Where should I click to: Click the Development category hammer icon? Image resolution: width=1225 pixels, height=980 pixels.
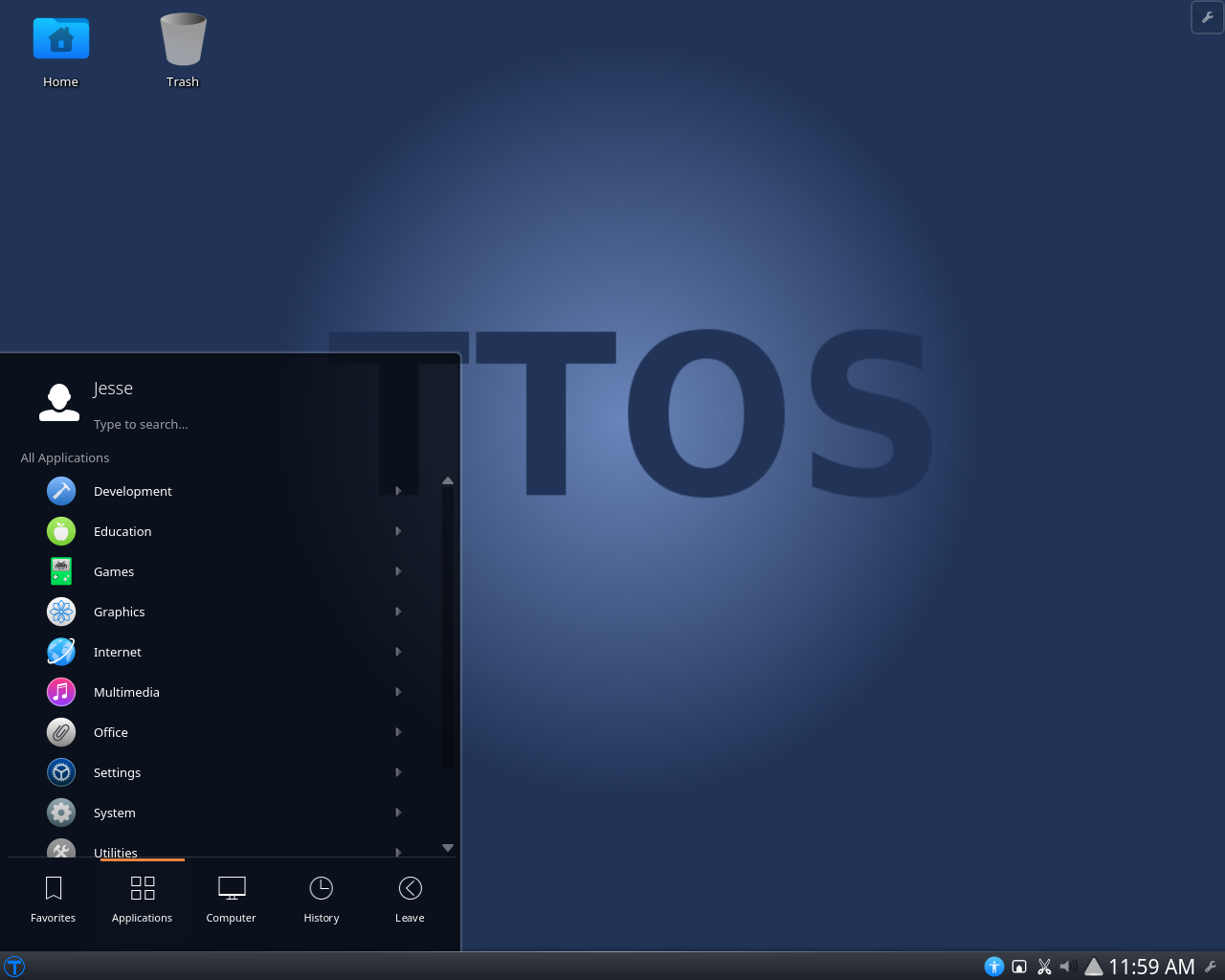point(61,491)
